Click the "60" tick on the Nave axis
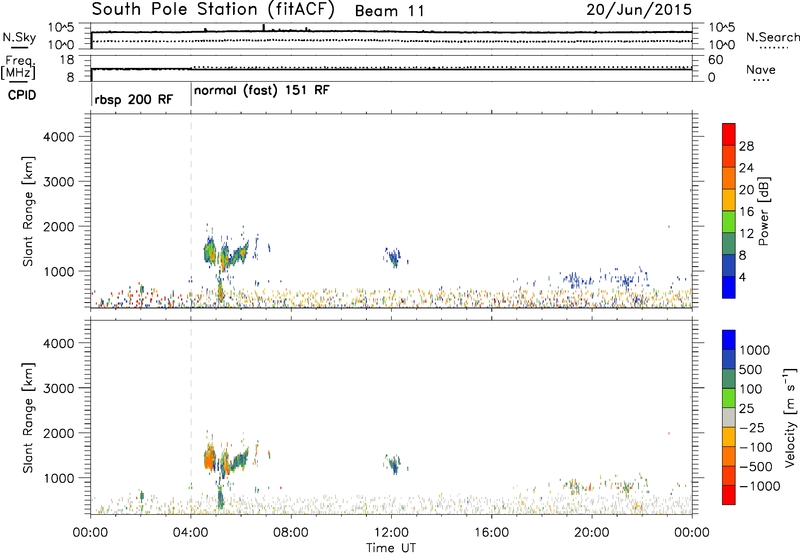The width and height of the screenshot is (800, 554). 716,60
